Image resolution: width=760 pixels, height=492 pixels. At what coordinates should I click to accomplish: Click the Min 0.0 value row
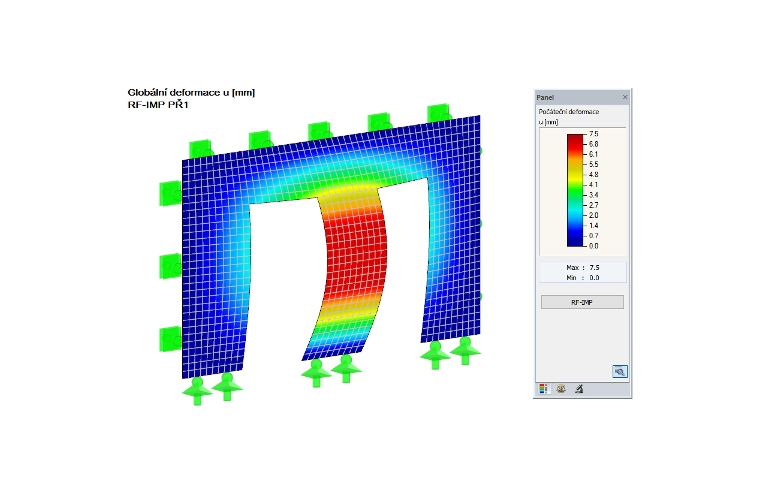coord(583,278)
